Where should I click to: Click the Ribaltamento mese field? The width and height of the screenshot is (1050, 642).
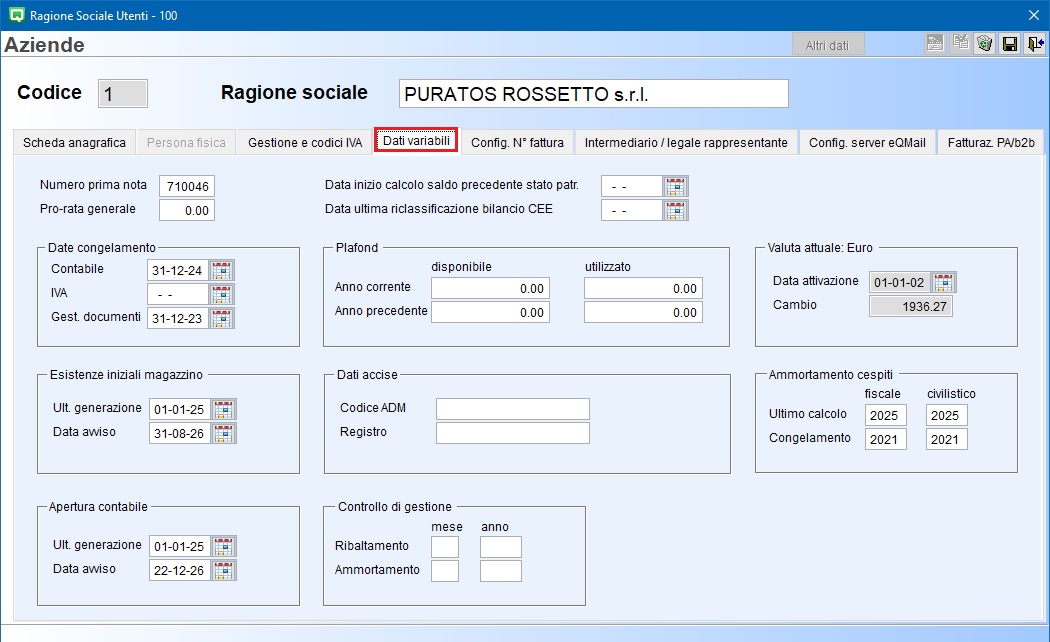pos(445,547)
